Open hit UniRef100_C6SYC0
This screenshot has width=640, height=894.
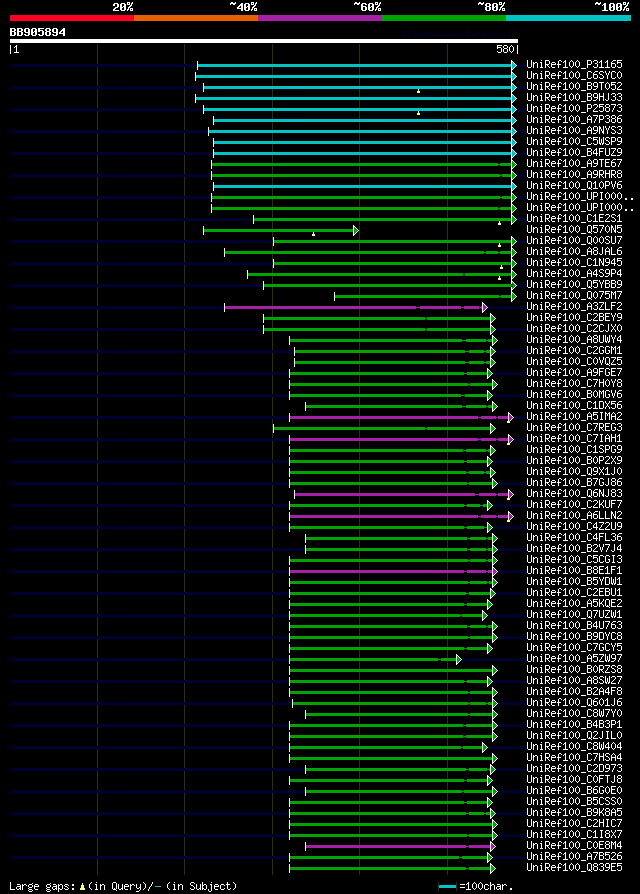(x=574, y=75)
